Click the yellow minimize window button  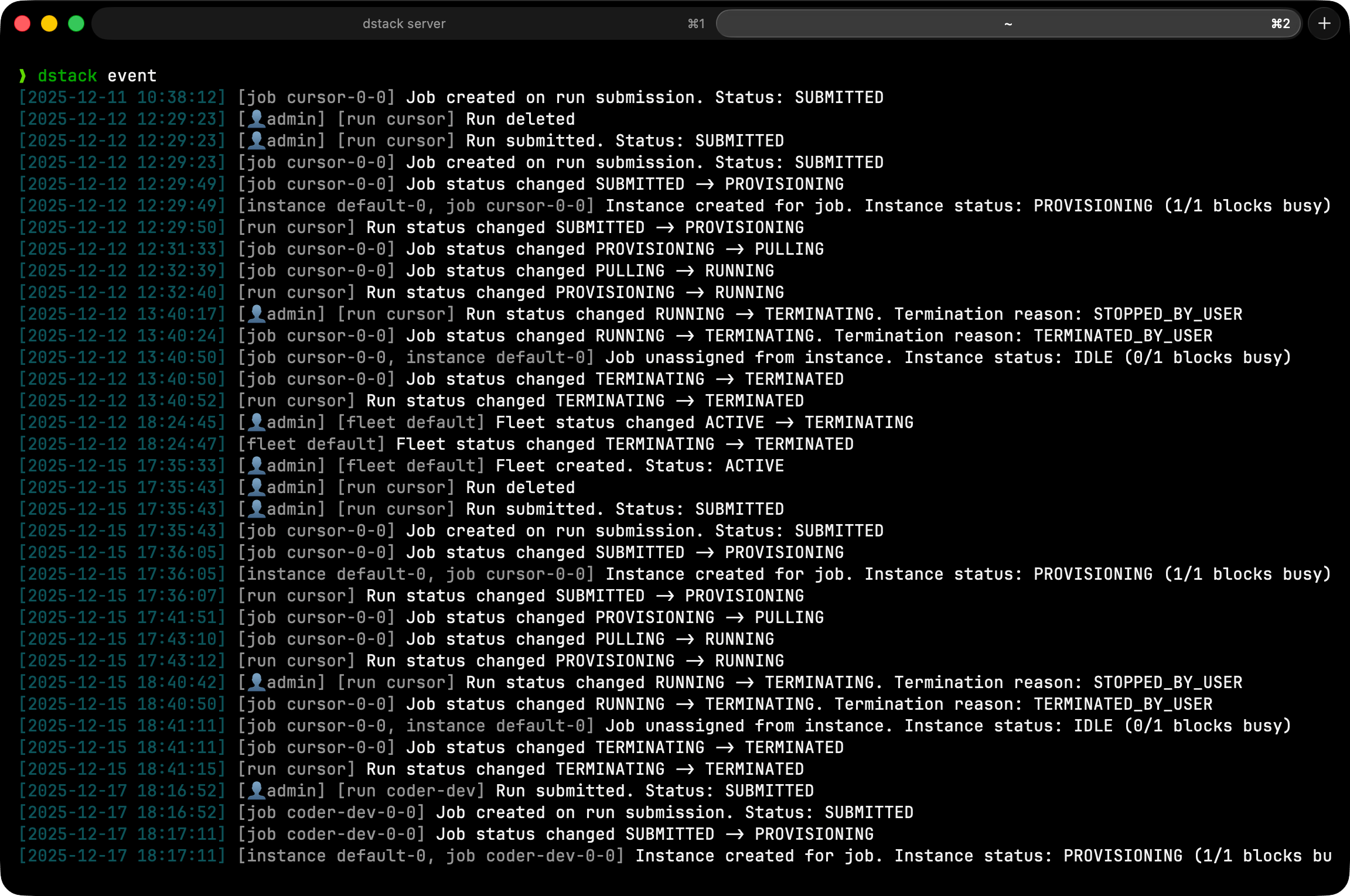49,23
